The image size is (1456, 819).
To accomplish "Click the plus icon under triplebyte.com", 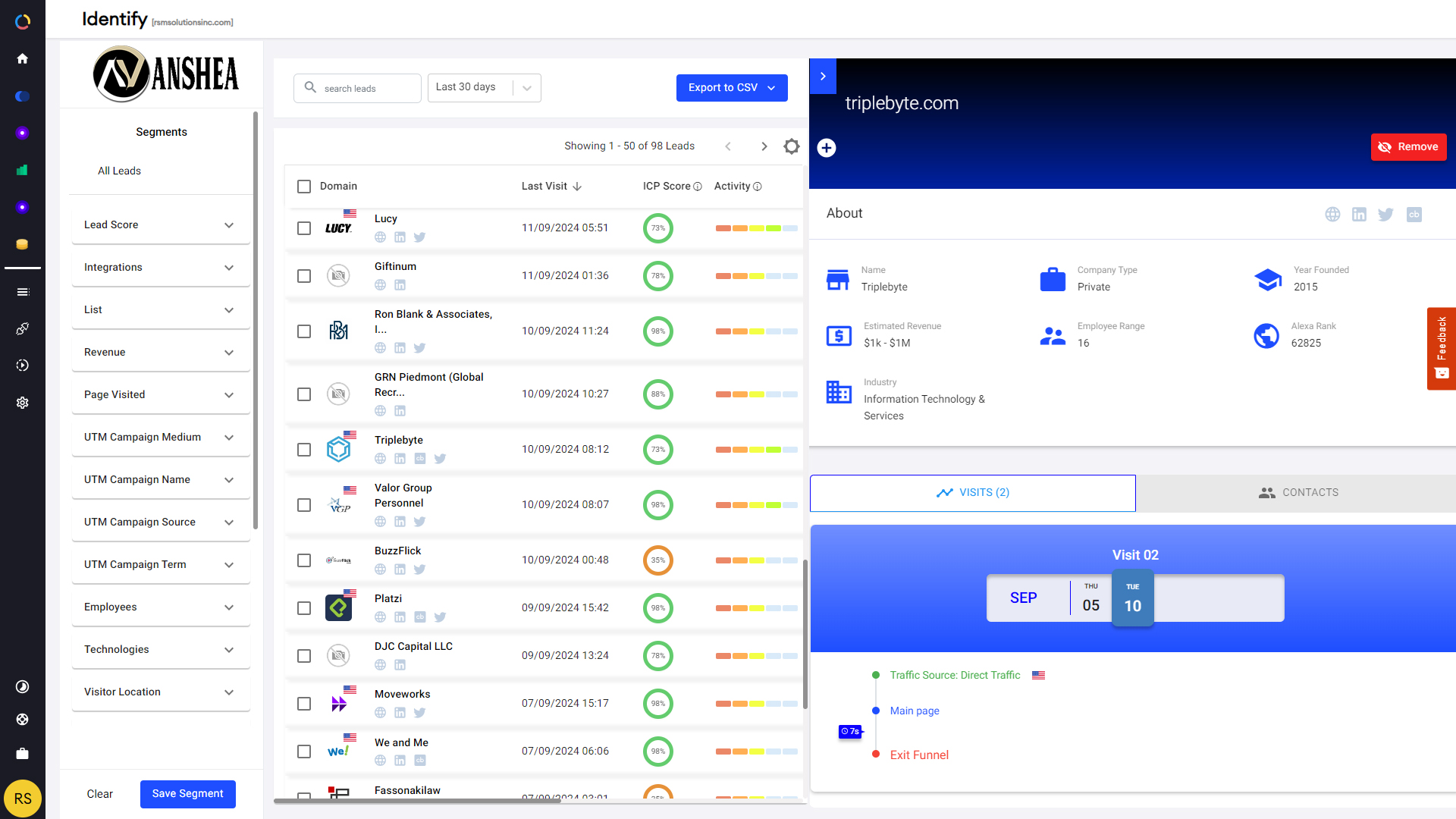I will click(827, 148).
